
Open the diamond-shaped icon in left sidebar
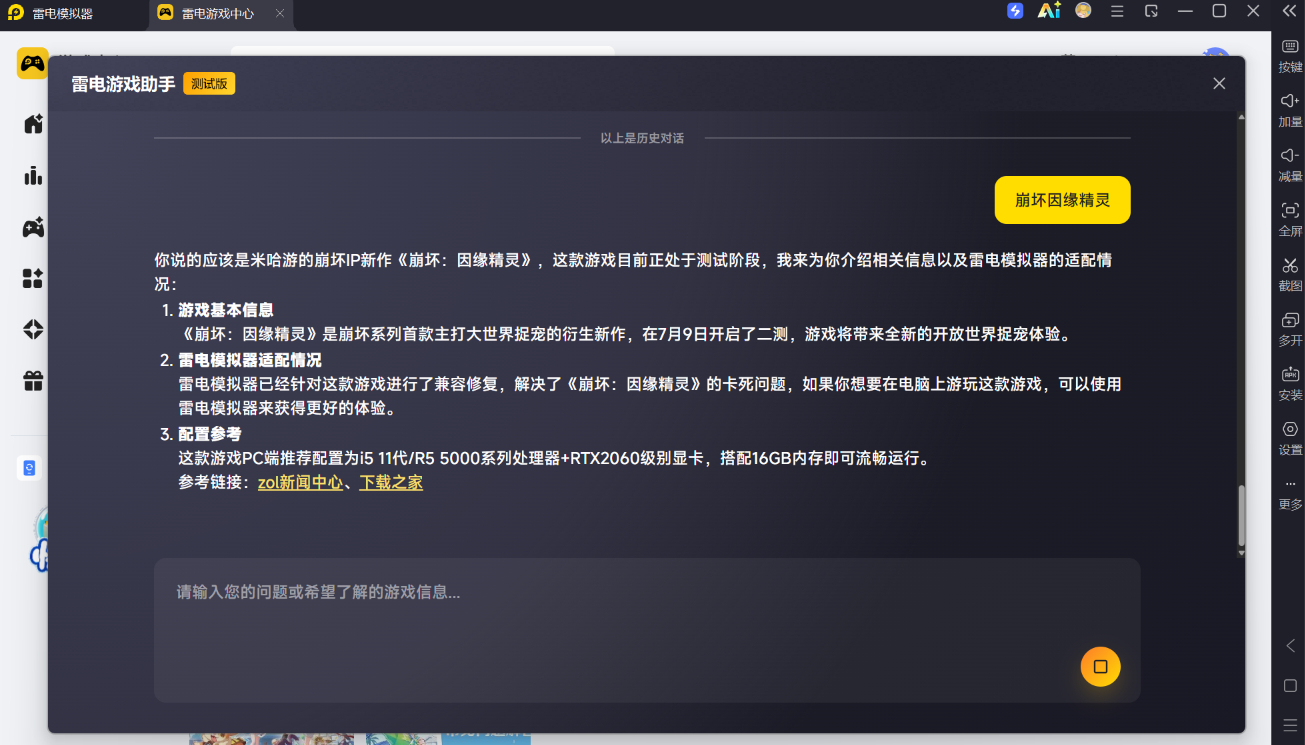[33, 329]
